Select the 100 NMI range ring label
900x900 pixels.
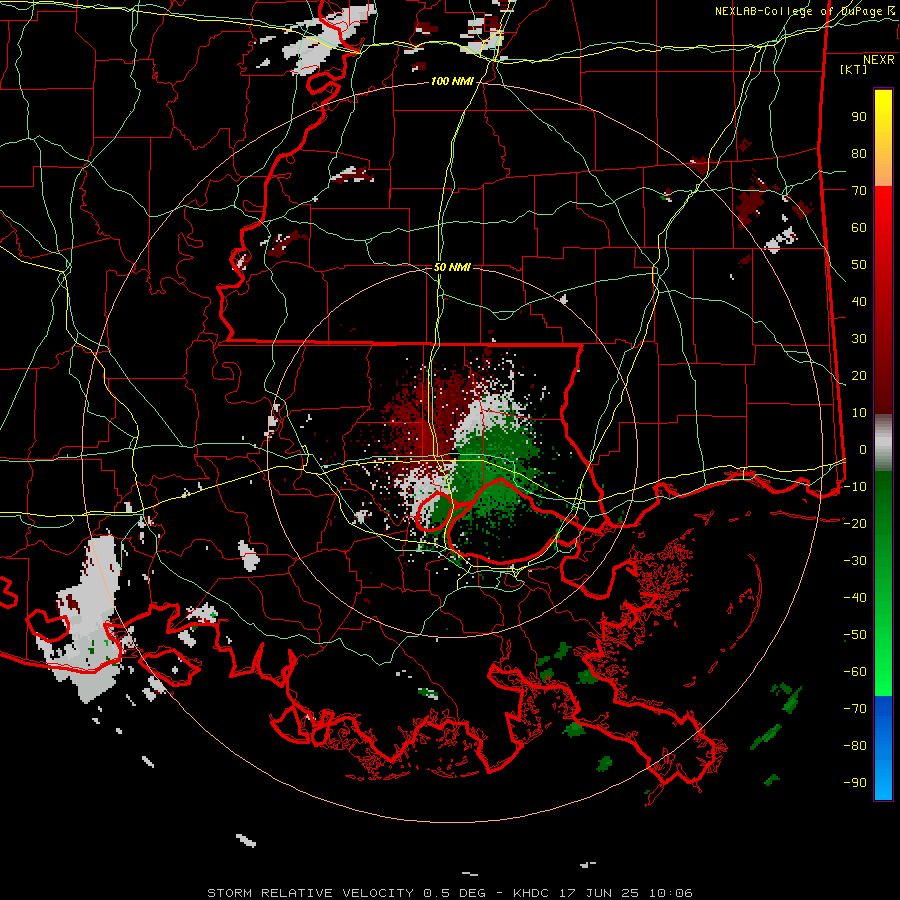click(452, 82)
